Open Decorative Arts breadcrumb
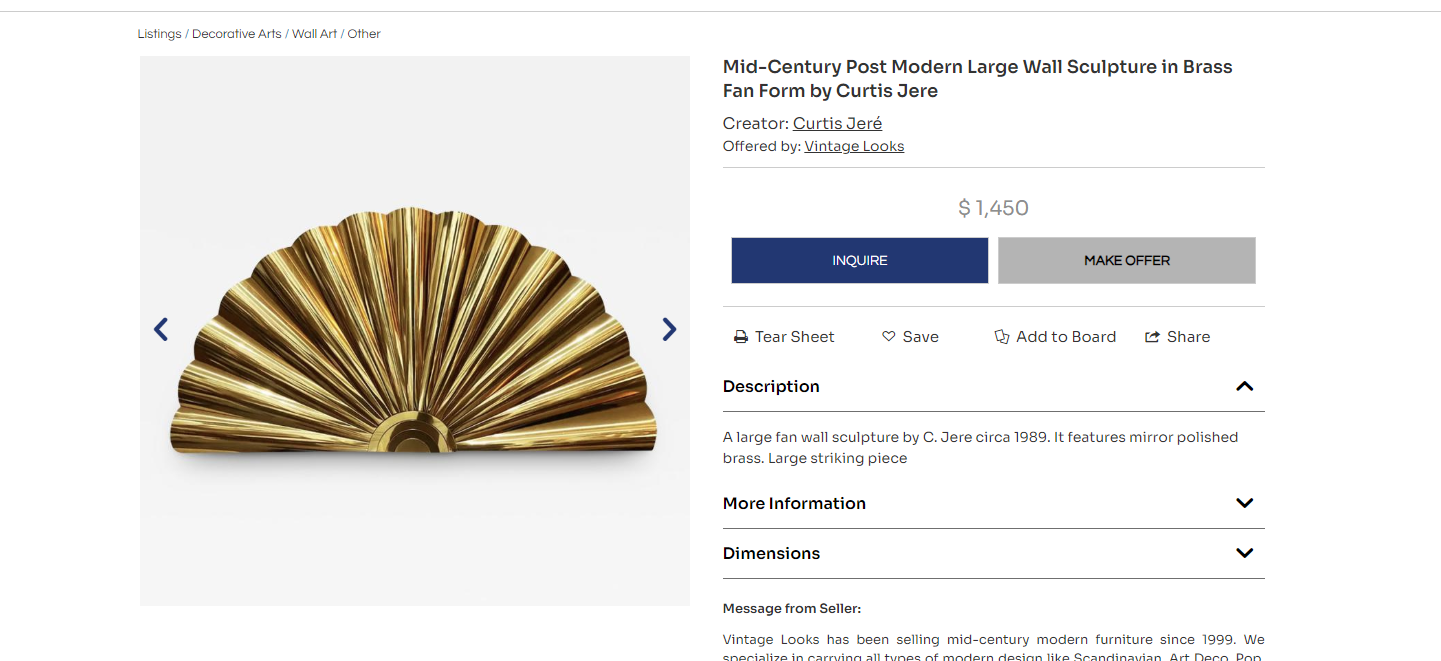Screen dimensions: 1441x661 pyautogui.click(x=237, y=34)
